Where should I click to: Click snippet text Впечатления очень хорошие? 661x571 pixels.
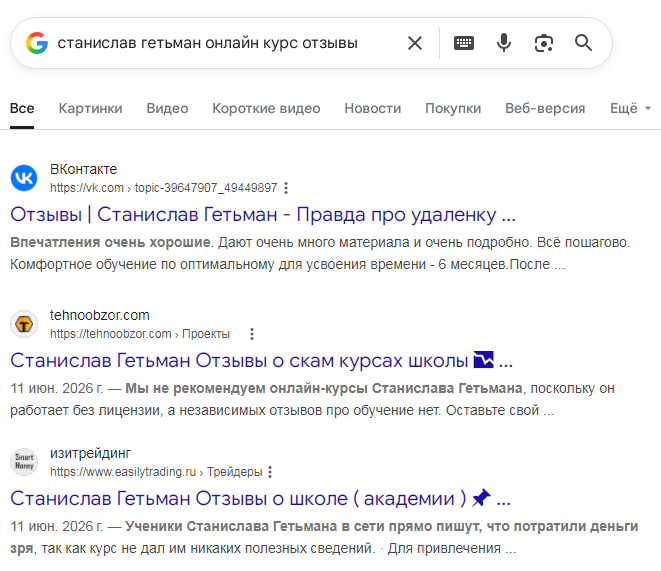coord(110,242)
